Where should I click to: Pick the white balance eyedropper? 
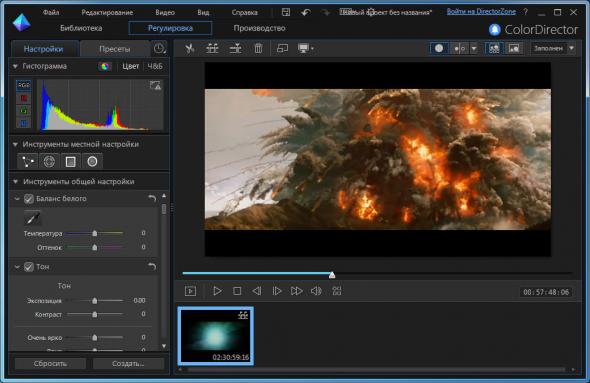pos(32,218)
